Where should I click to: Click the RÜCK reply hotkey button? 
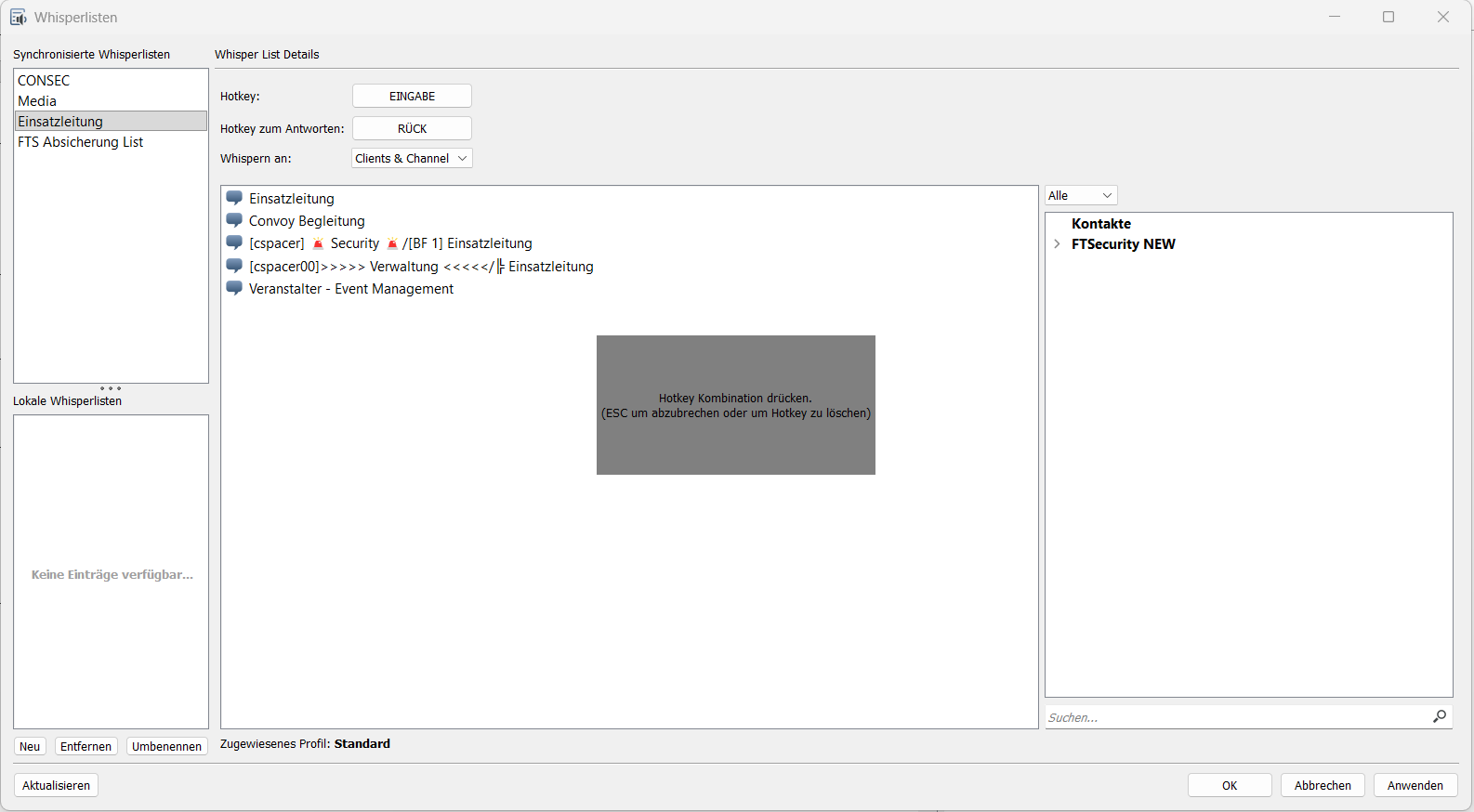(412, 129)
